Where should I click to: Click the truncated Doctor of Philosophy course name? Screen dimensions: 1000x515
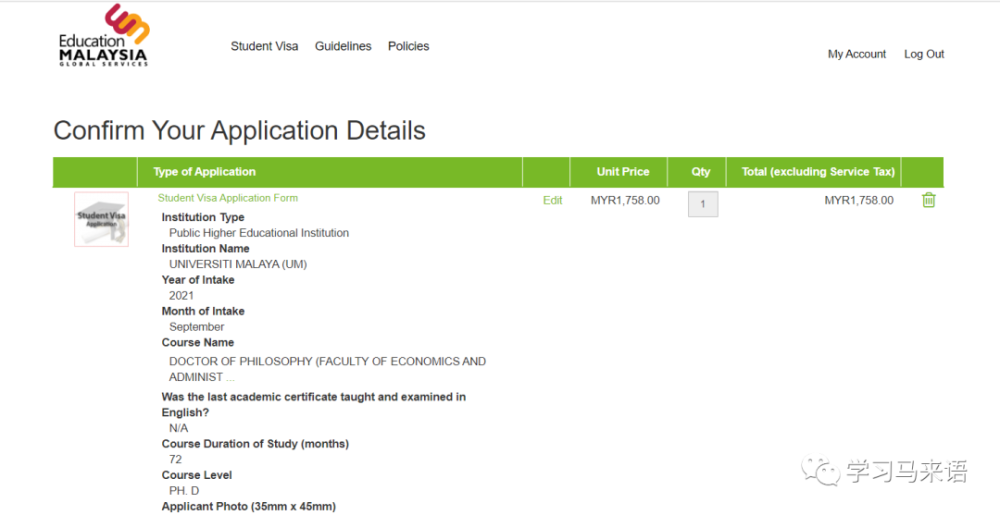pos(327,369)
